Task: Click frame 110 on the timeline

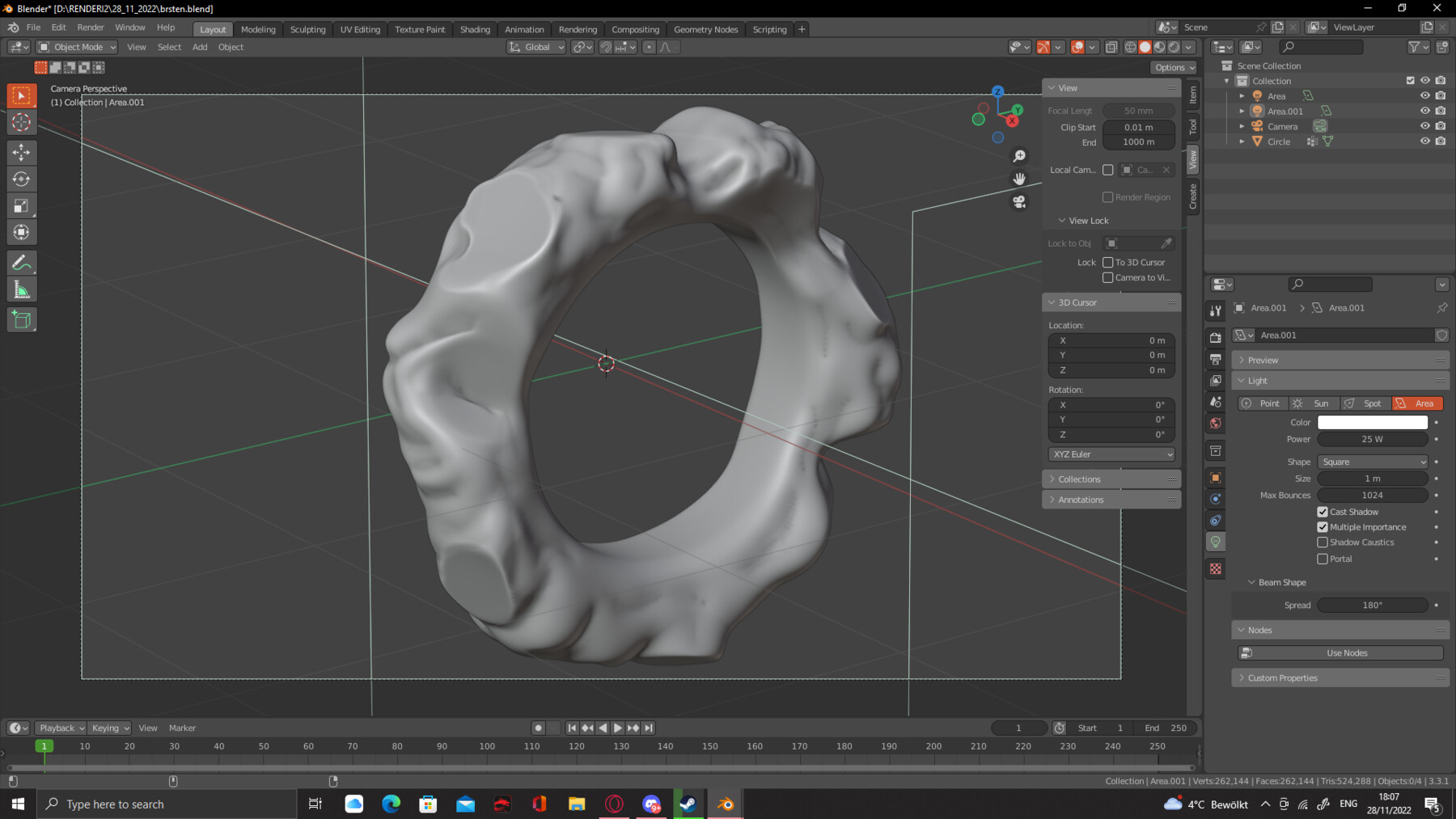Action: point(531,746)
